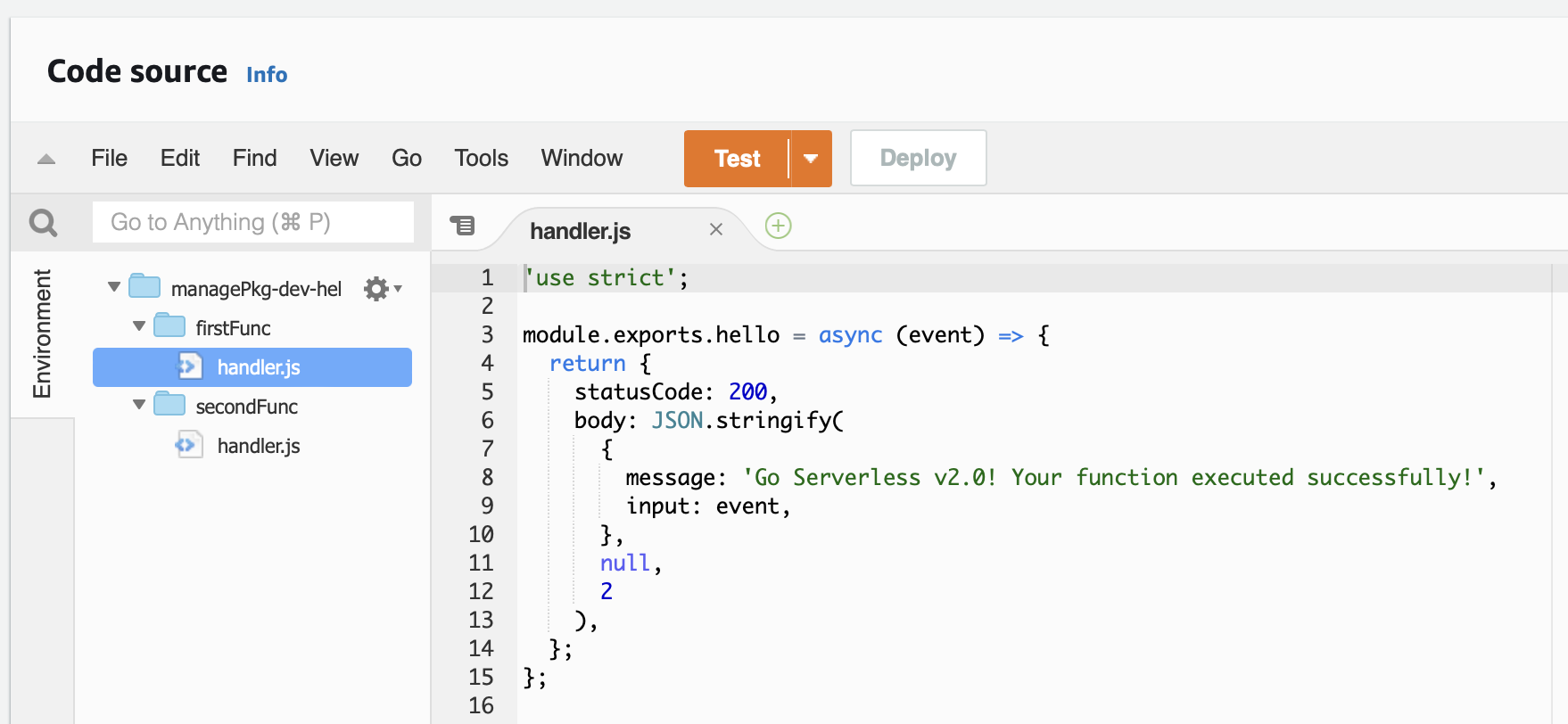
Task: Click the tab list icon beside handler.js tab
Action: click(462, 226)
